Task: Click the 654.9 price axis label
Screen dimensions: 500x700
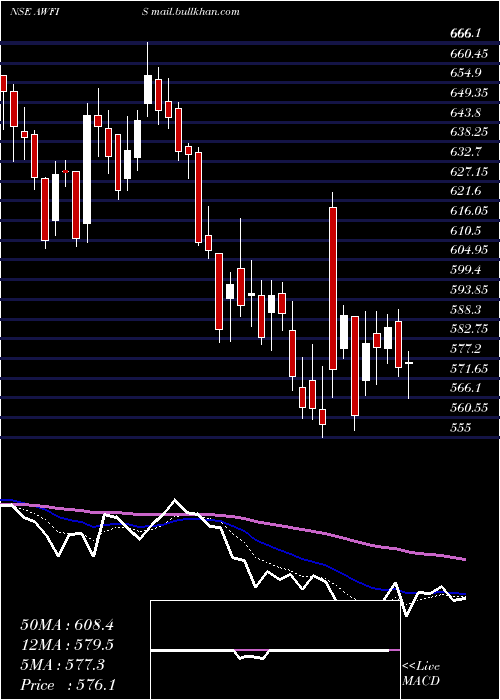Action: [466, 73]
